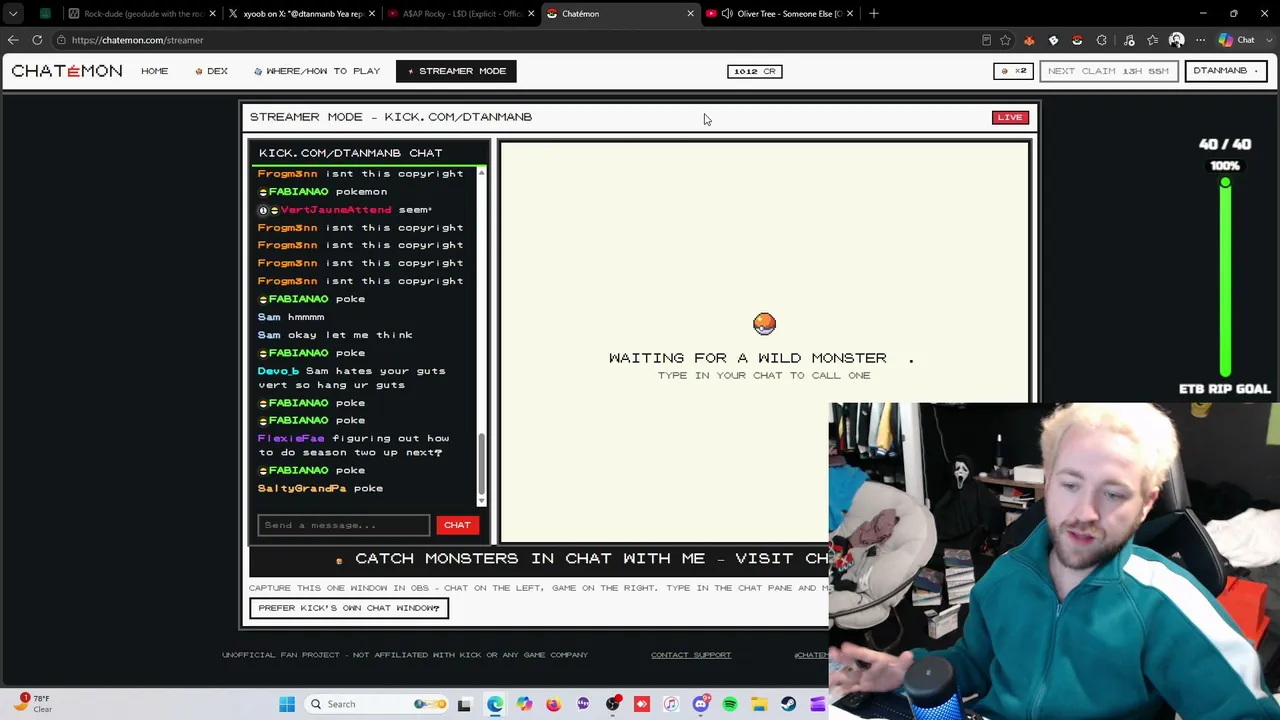
Task: Click the taskbar Search box
Action: [378, 704]
